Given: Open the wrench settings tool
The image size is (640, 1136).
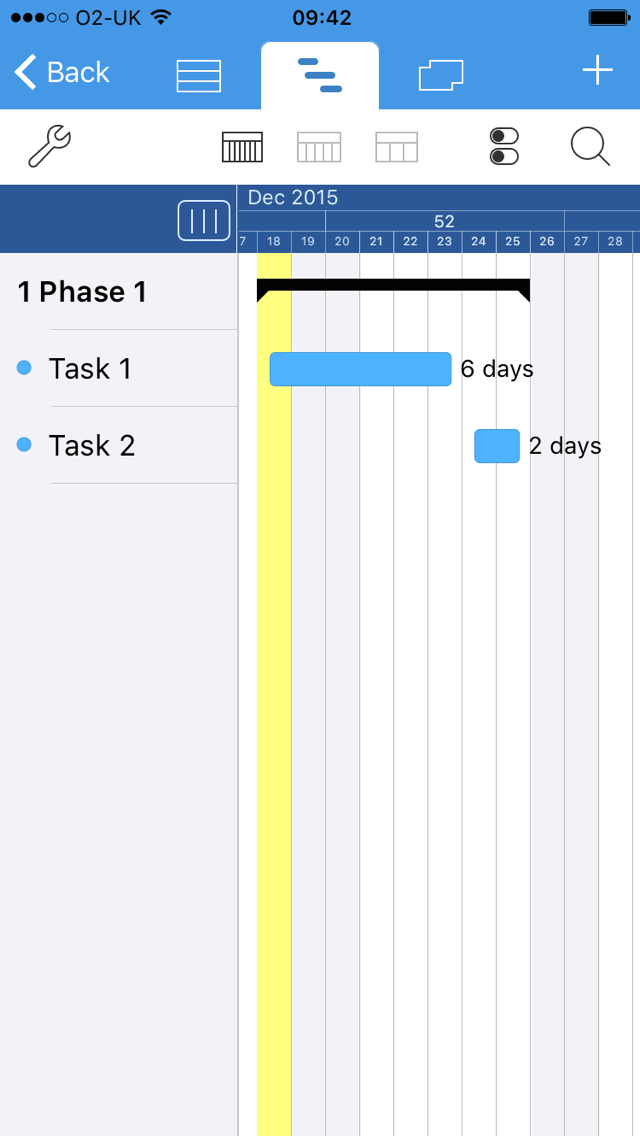Looking at the screenshot, I should pyautogui.click(x=49, y=147).
